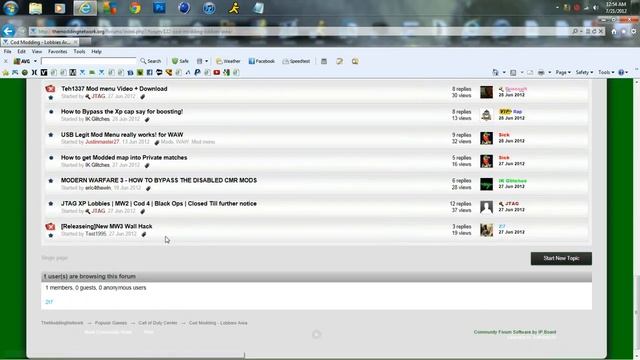Click the AVG toolbar logo
This screenshot has width=640, height=360.
[22, 61]
